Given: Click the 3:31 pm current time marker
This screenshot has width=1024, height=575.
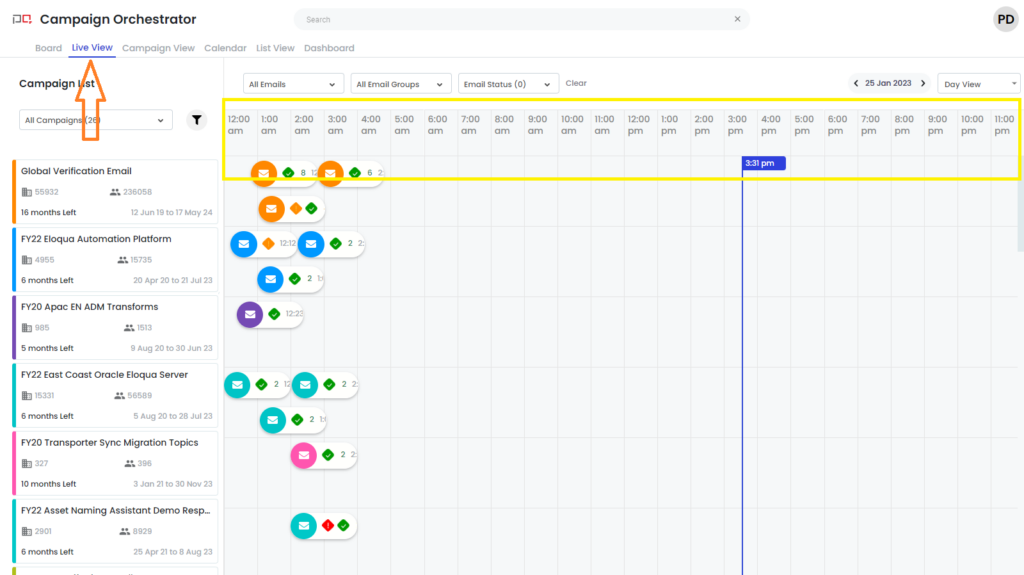Looking at the screenshot, I should [x=764, y=163].
